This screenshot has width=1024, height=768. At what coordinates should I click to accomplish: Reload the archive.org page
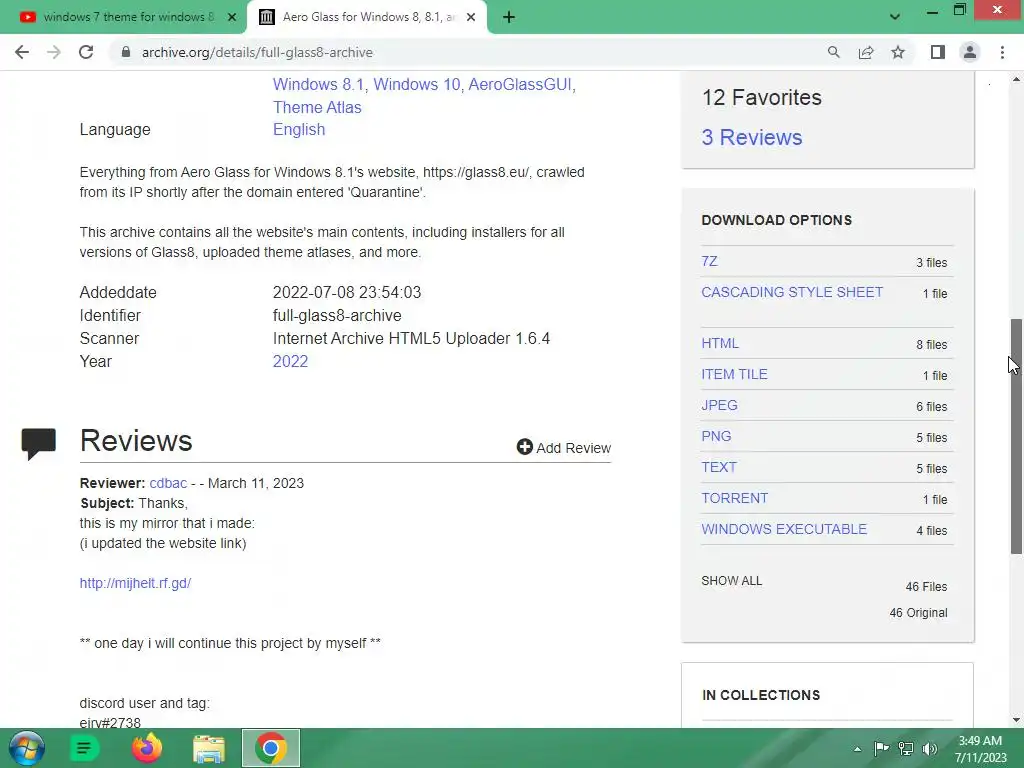tap(86, 52)
